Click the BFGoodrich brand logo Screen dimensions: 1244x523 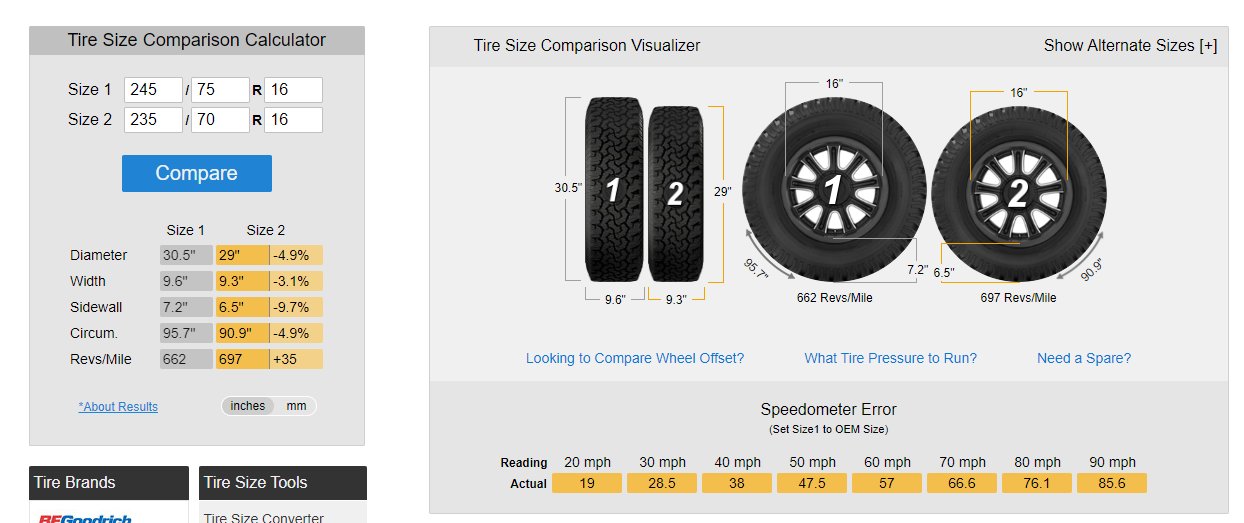pos(84,518)
